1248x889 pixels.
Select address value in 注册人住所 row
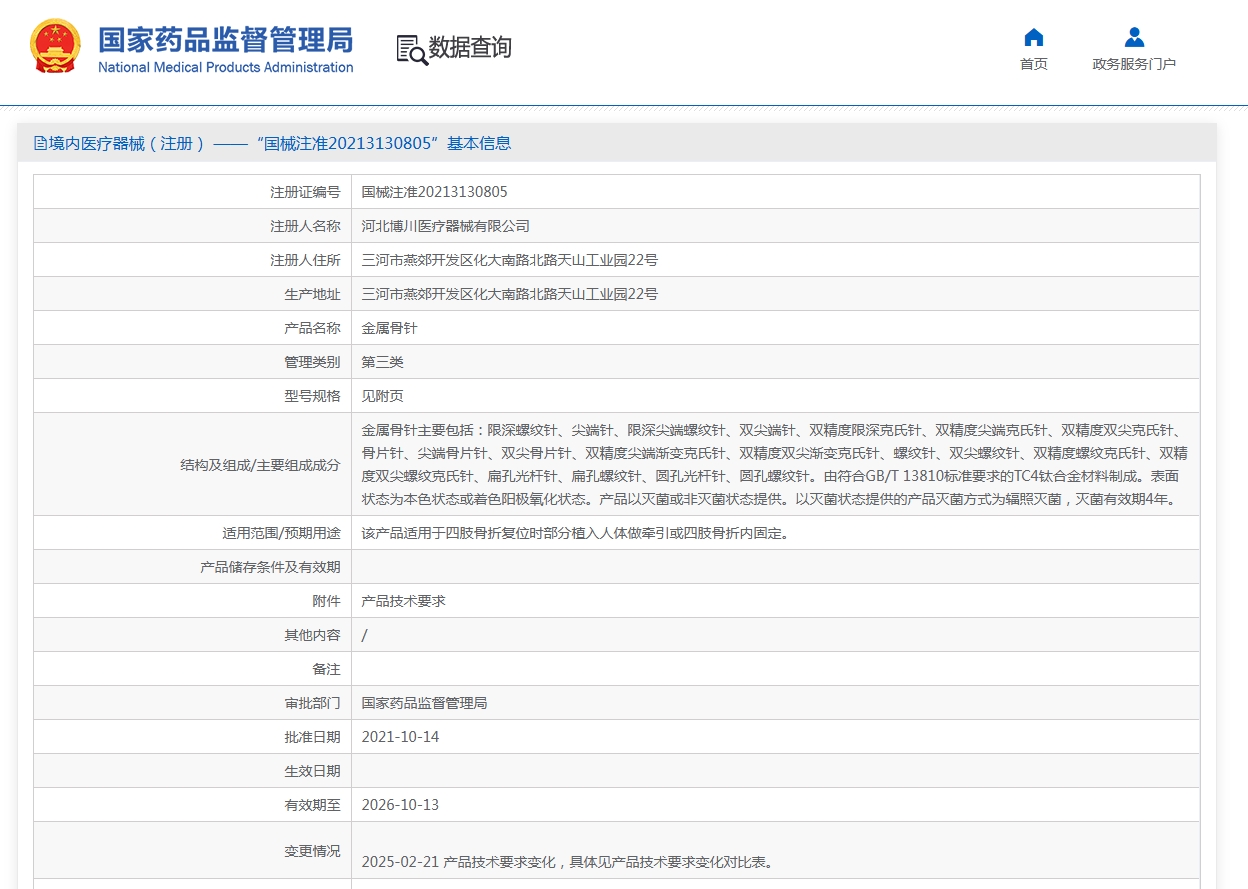tap(510, 260)
